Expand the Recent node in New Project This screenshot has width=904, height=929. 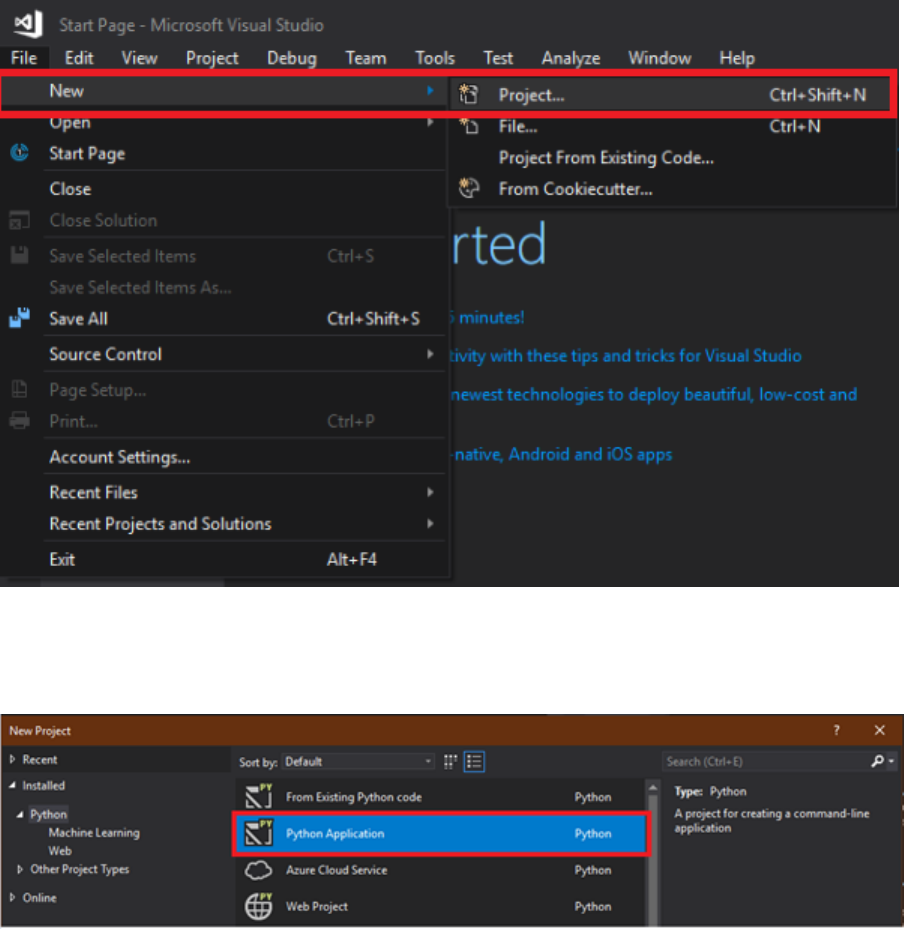[12, 759]
